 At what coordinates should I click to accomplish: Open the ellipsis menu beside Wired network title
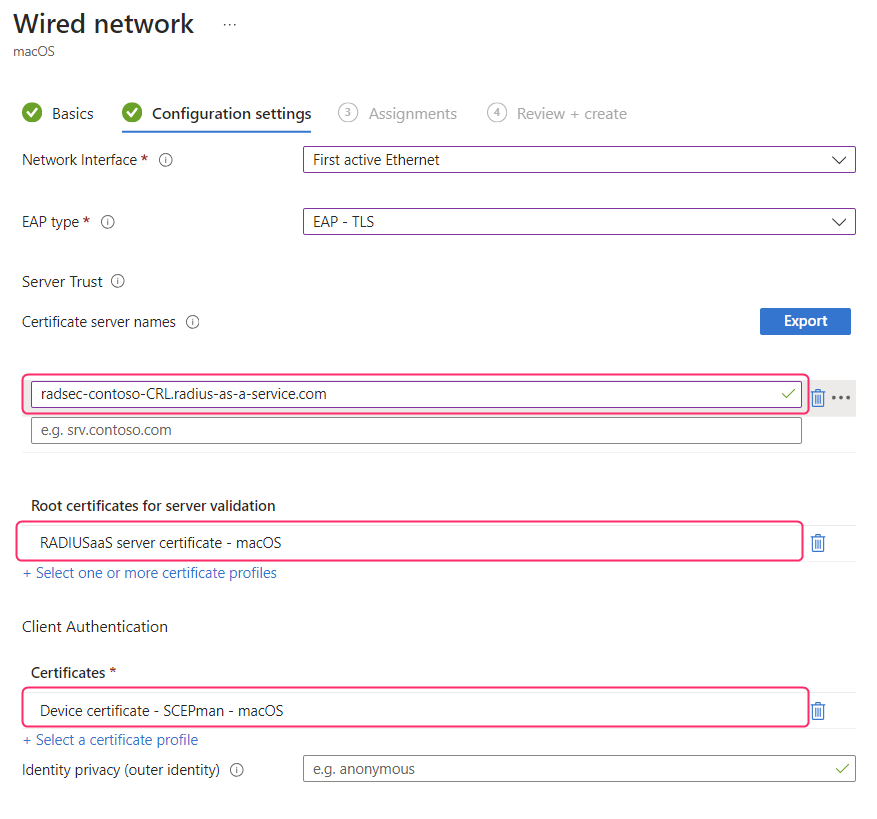tap(230, 24)
